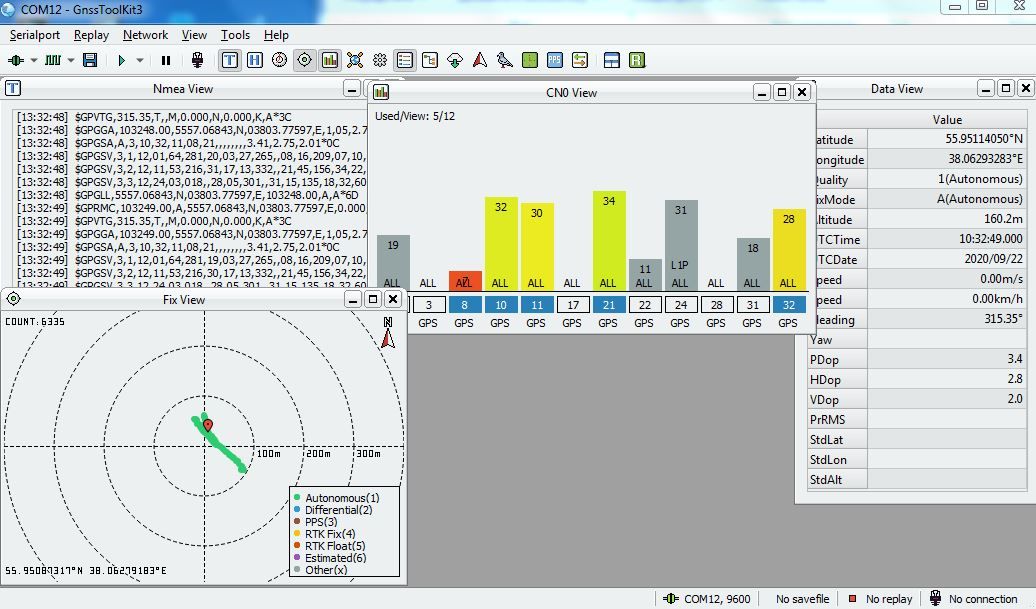Toggle the Fix View target icon
Viewport: 1036px width, 609px height.
click(305, 60)
